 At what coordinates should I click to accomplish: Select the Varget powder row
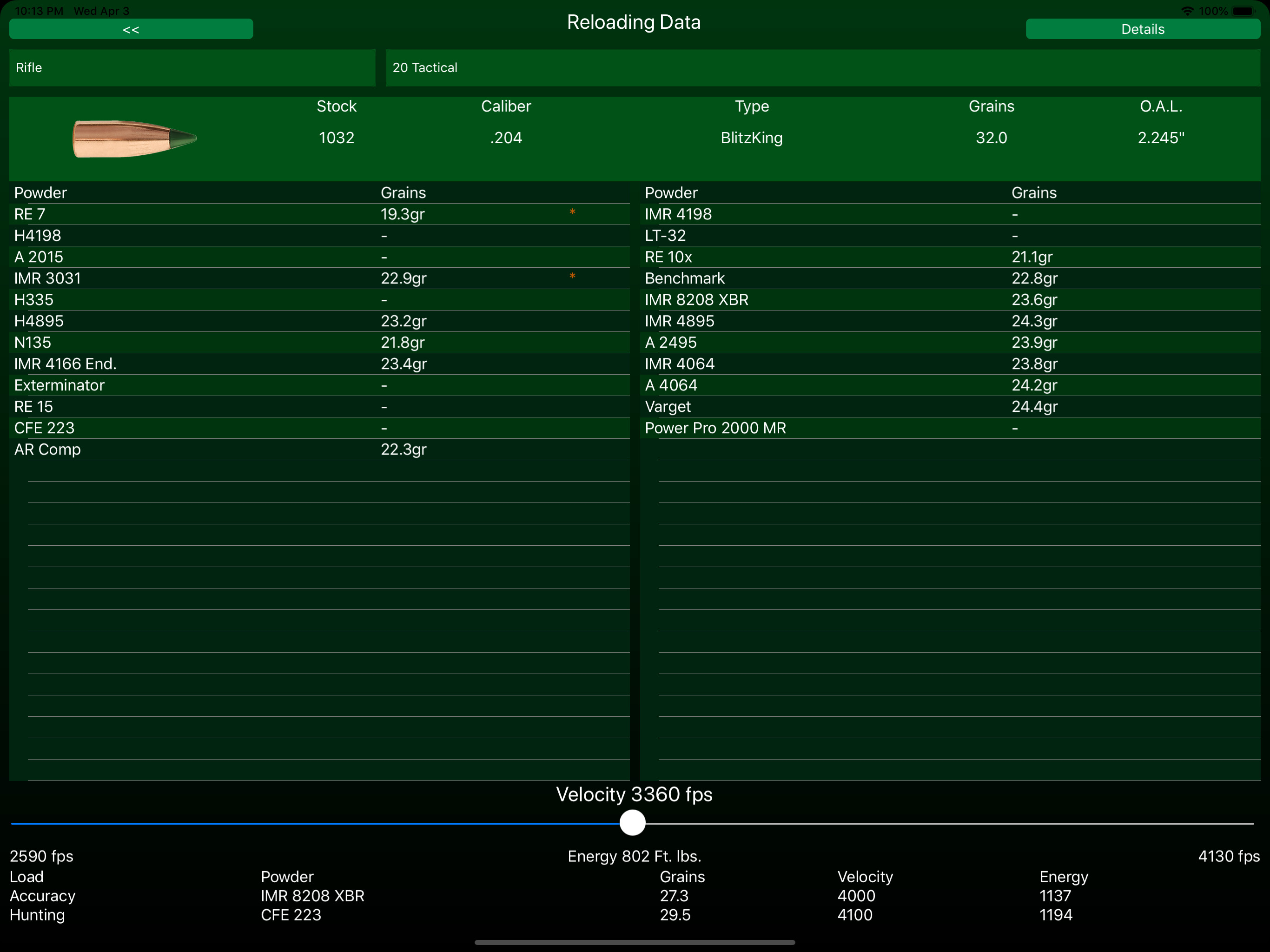(950, 407)
